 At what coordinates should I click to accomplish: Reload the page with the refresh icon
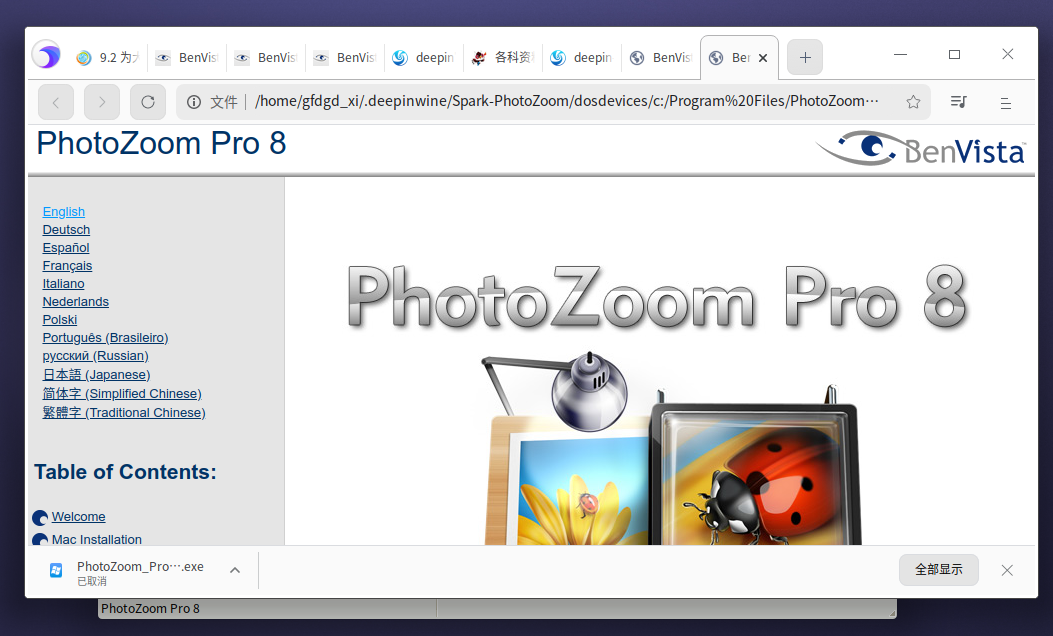148,102
